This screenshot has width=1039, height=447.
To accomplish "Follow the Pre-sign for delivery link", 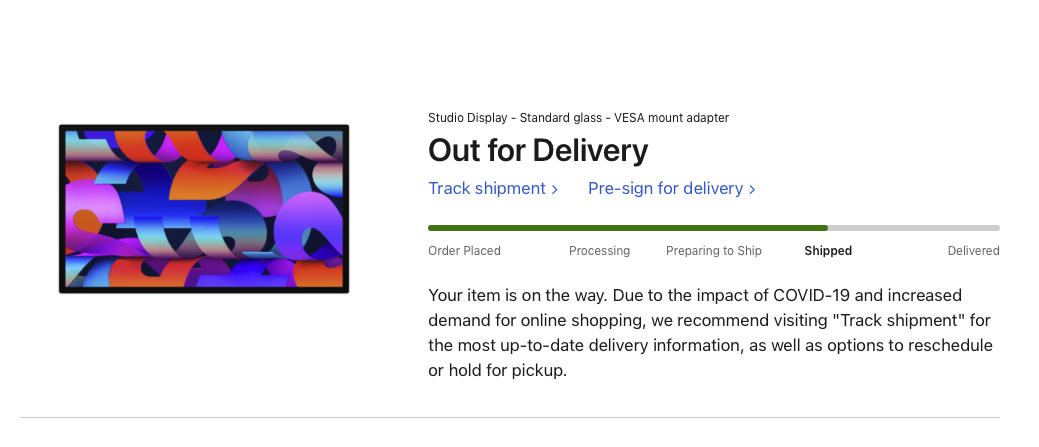I will pos(665,188).
